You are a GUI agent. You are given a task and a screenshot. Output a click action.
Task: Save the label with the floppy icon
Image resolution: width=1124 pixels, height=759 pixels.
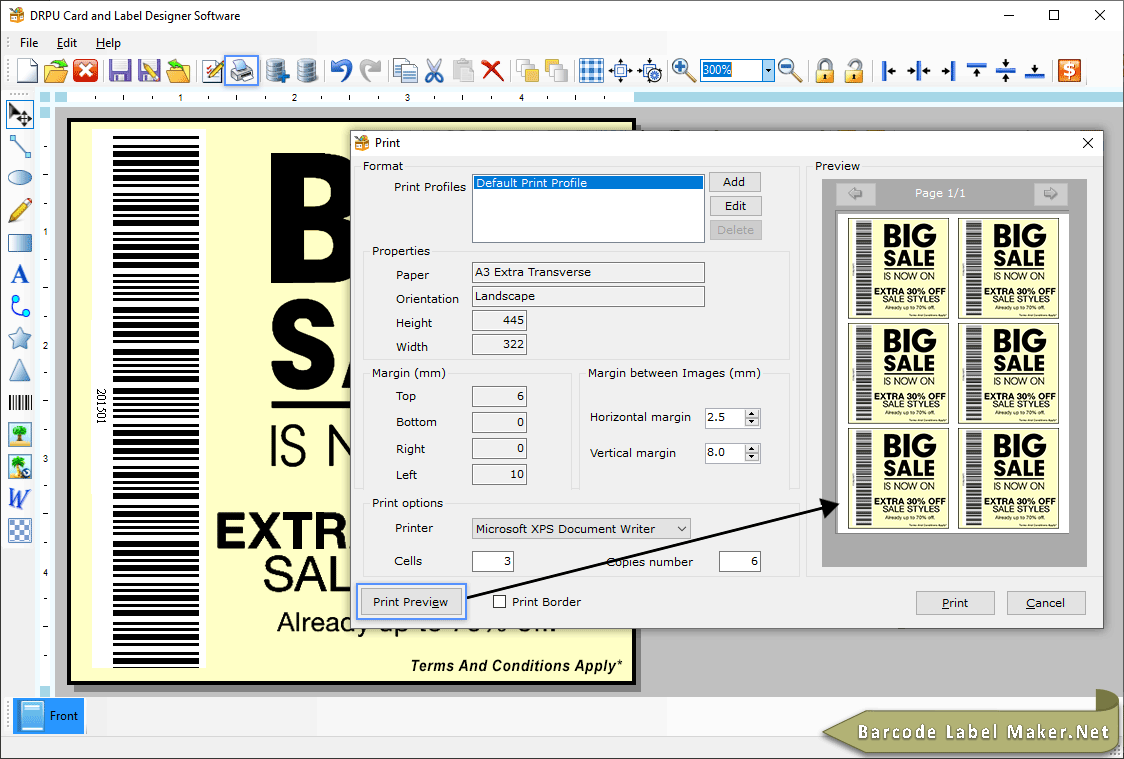coord(120,70)
